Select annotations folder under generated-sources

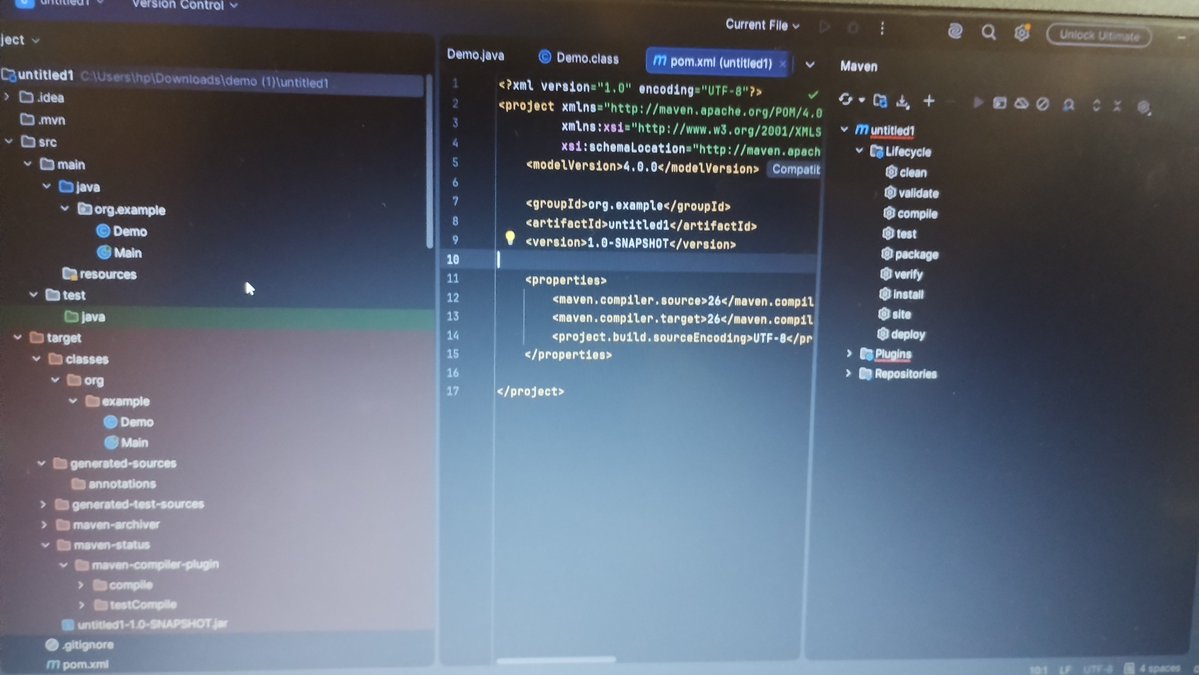[114, 484]
